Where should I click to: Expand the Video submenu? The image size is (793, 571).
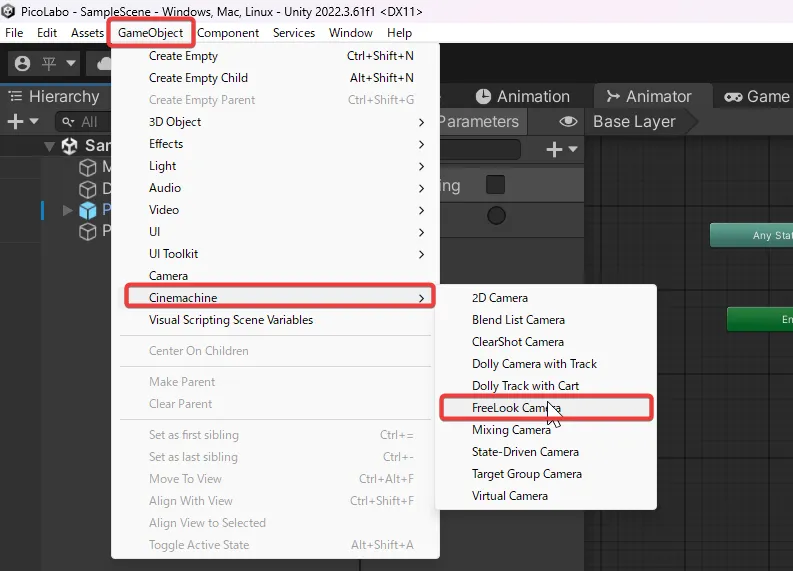(276, 210)
